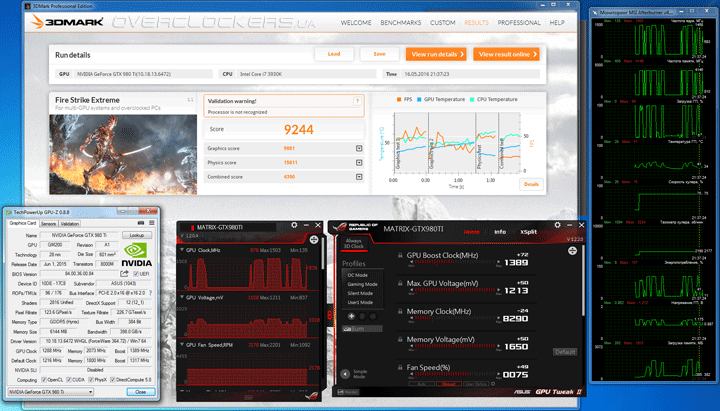
Task: Click the lock icon next to Memory Voltage
Action: click(400, 339)
